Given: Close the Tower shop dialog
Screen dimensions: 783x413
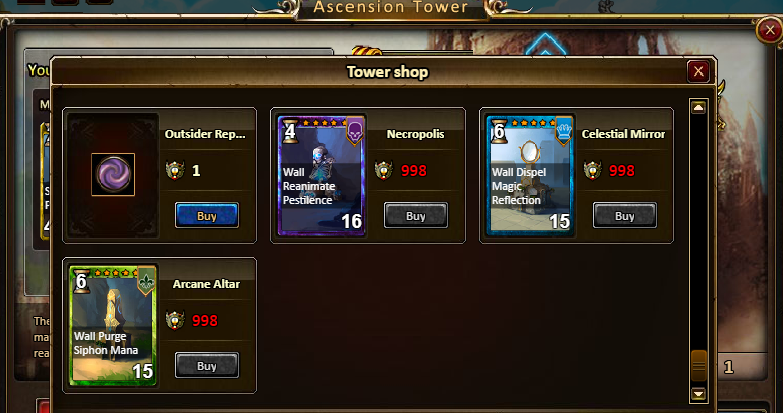Looking at the screenshot, I should pyautogui.click(x=699, y=71).
